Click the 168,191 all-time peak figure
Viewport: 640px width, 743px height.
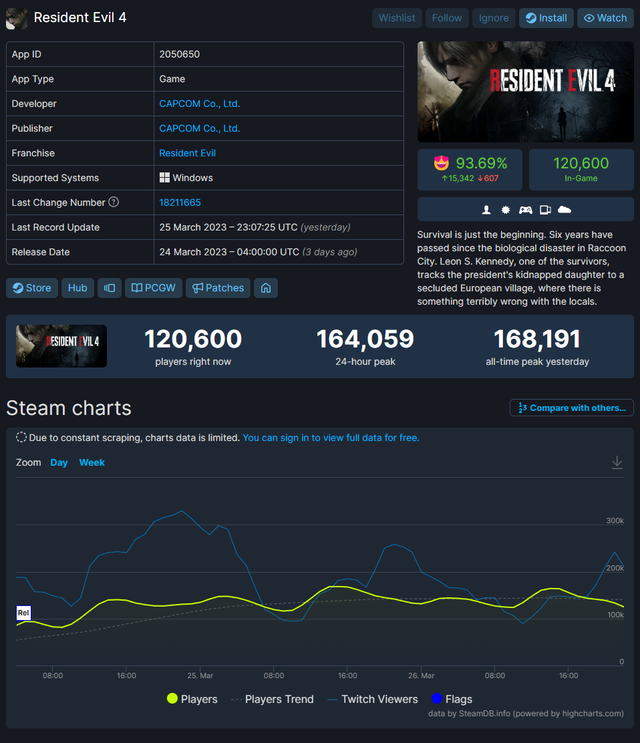tap(537, 339)
